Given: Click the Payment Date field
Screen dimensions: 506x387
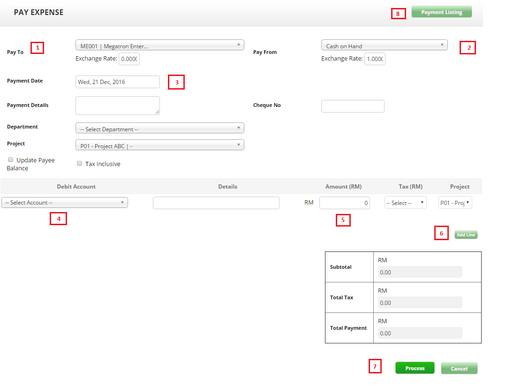Looking at the screenshot, I should pos(117,82).
